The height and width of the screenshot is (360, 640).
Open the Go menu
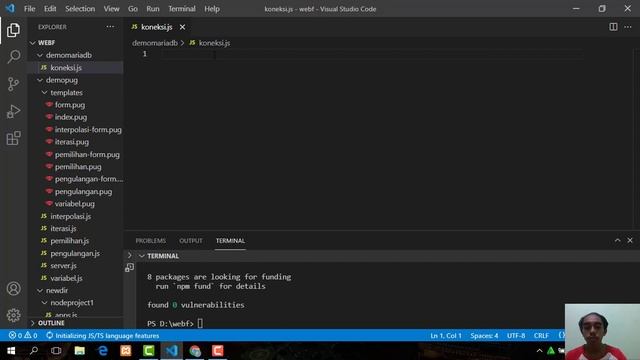pyautogui.click(x=133, y=9)
